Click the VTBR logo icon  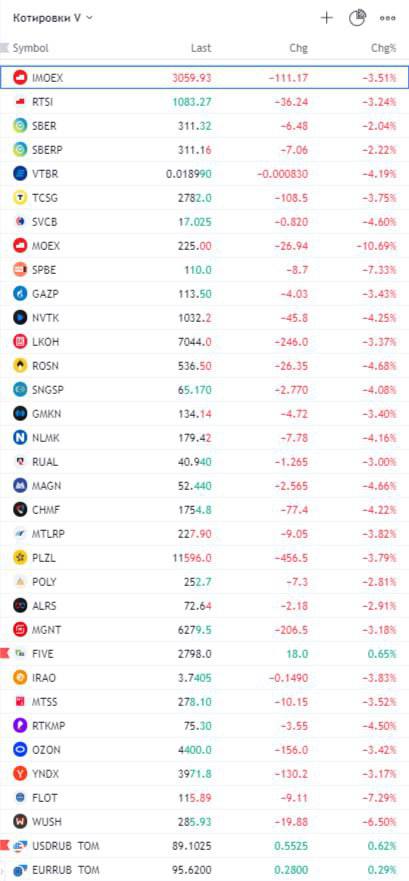[x=20, y=174]
